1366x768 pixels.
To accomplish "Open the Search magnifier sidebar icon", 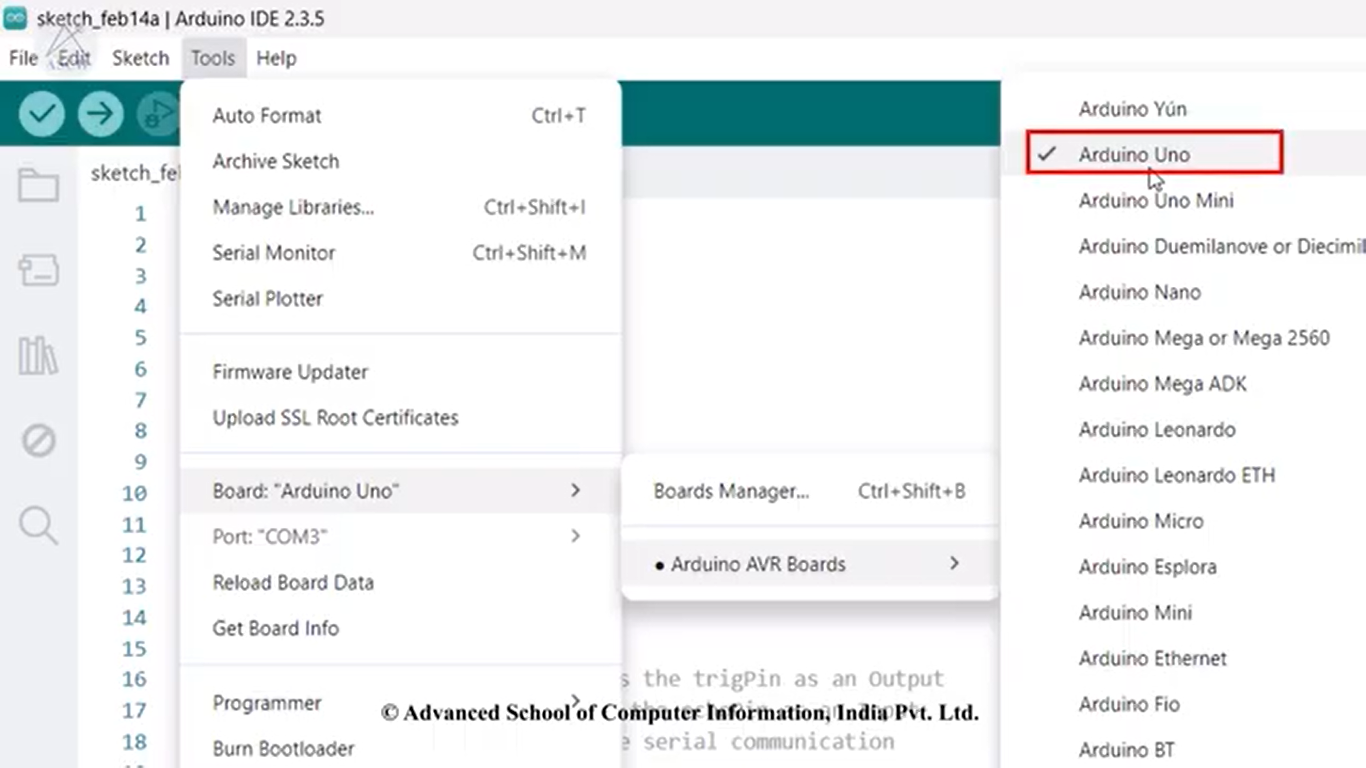I will tap(38, 525).
